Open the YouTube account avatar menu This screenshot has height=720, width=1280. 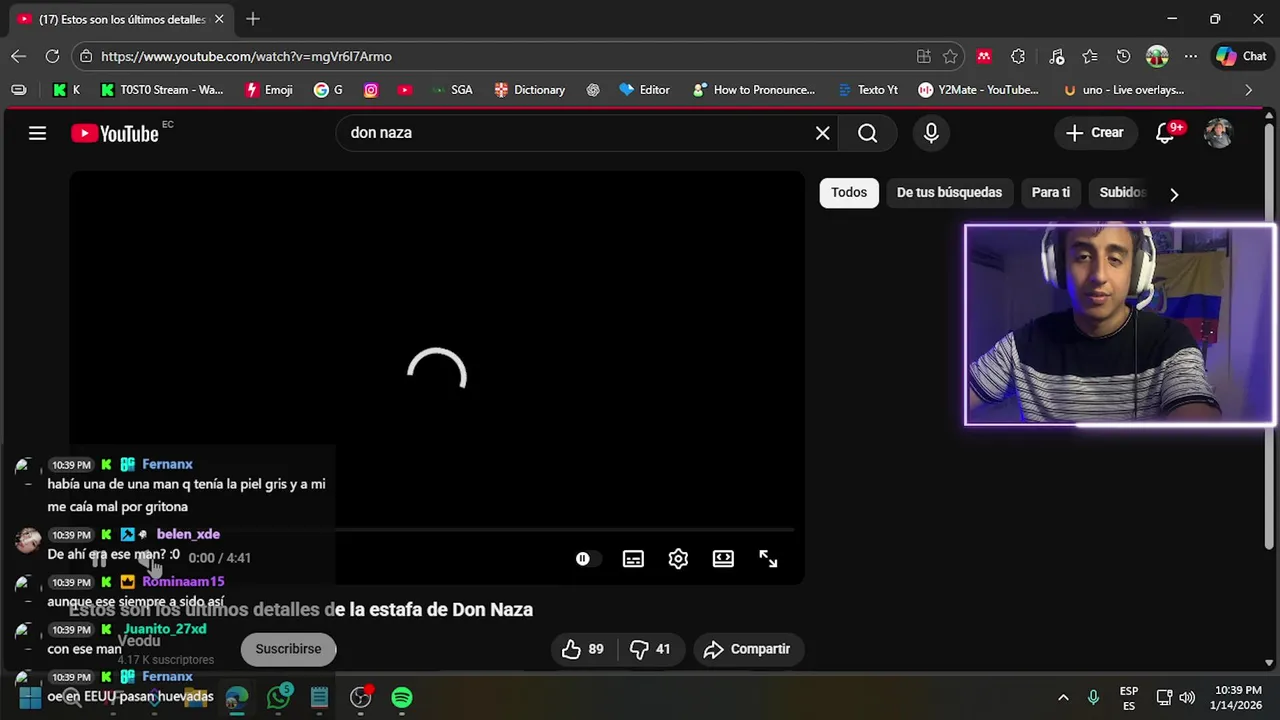point(1218,133)
